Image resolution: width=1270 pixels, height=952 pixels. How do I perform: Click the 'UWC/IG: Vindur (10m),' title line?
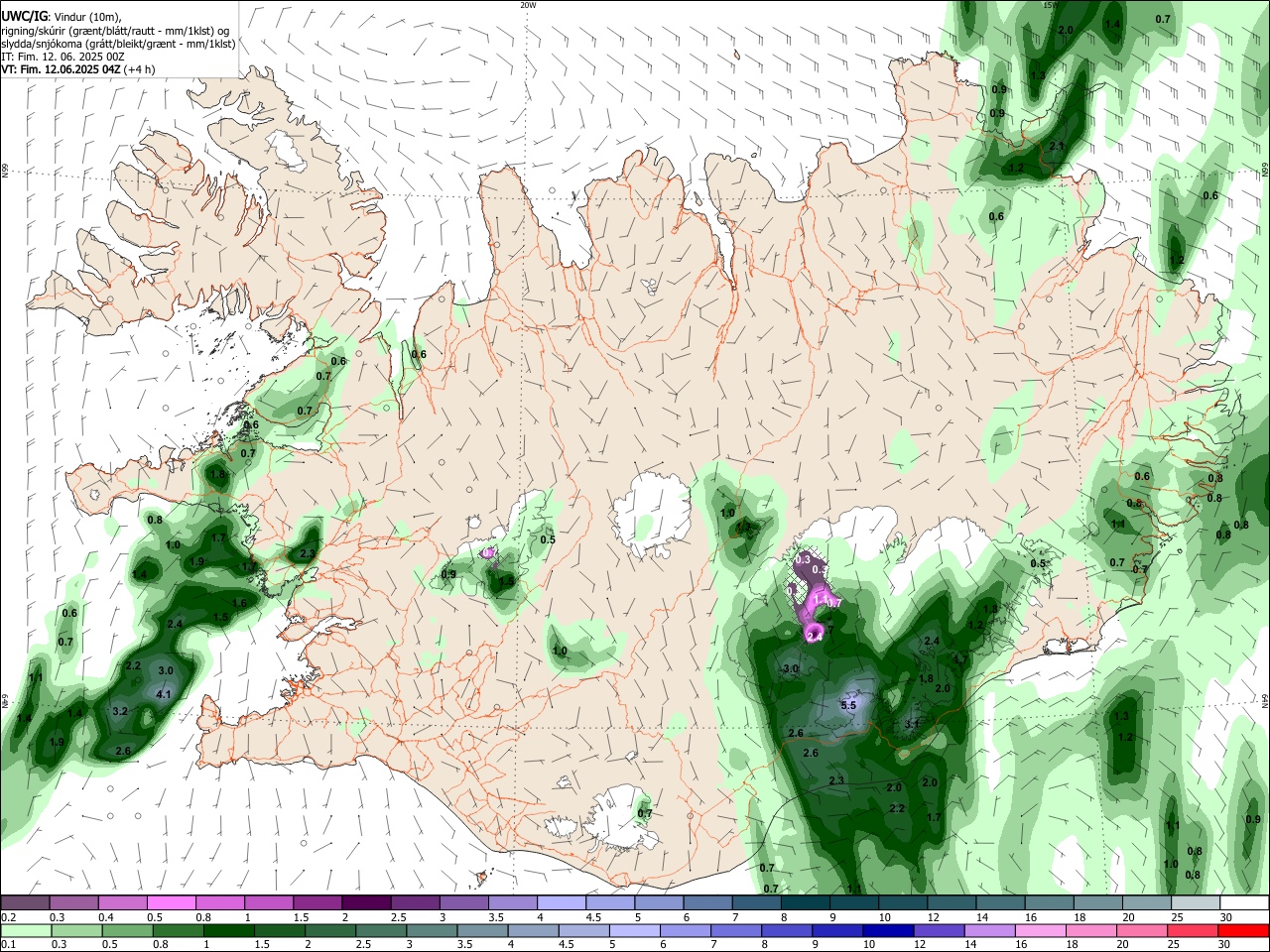[x=62, y=16]
